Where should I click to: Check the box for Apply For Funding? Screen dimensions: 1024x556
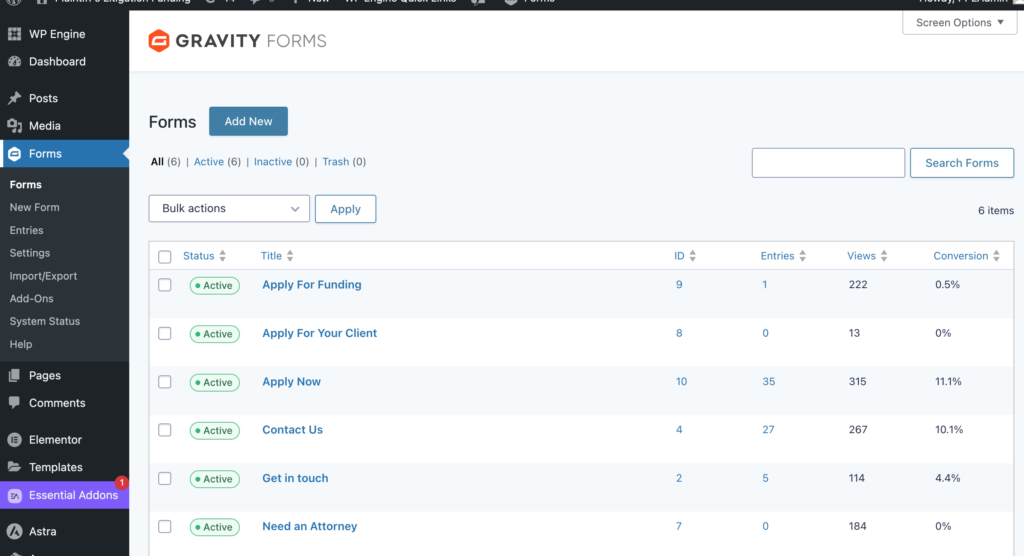[x=165, y=285]
